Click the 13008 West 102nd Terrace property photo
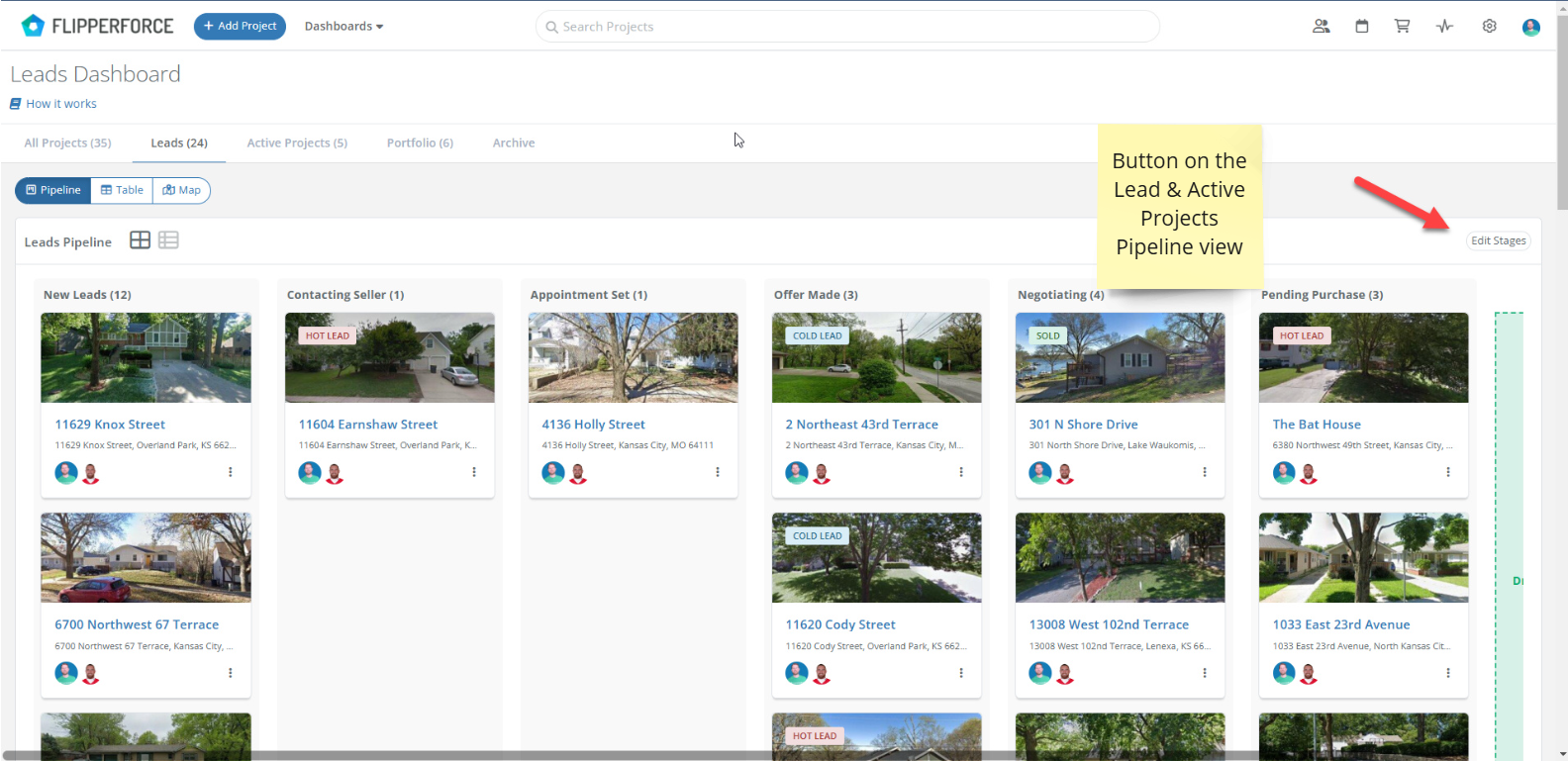1568x761 pixels. [1120, 557]
